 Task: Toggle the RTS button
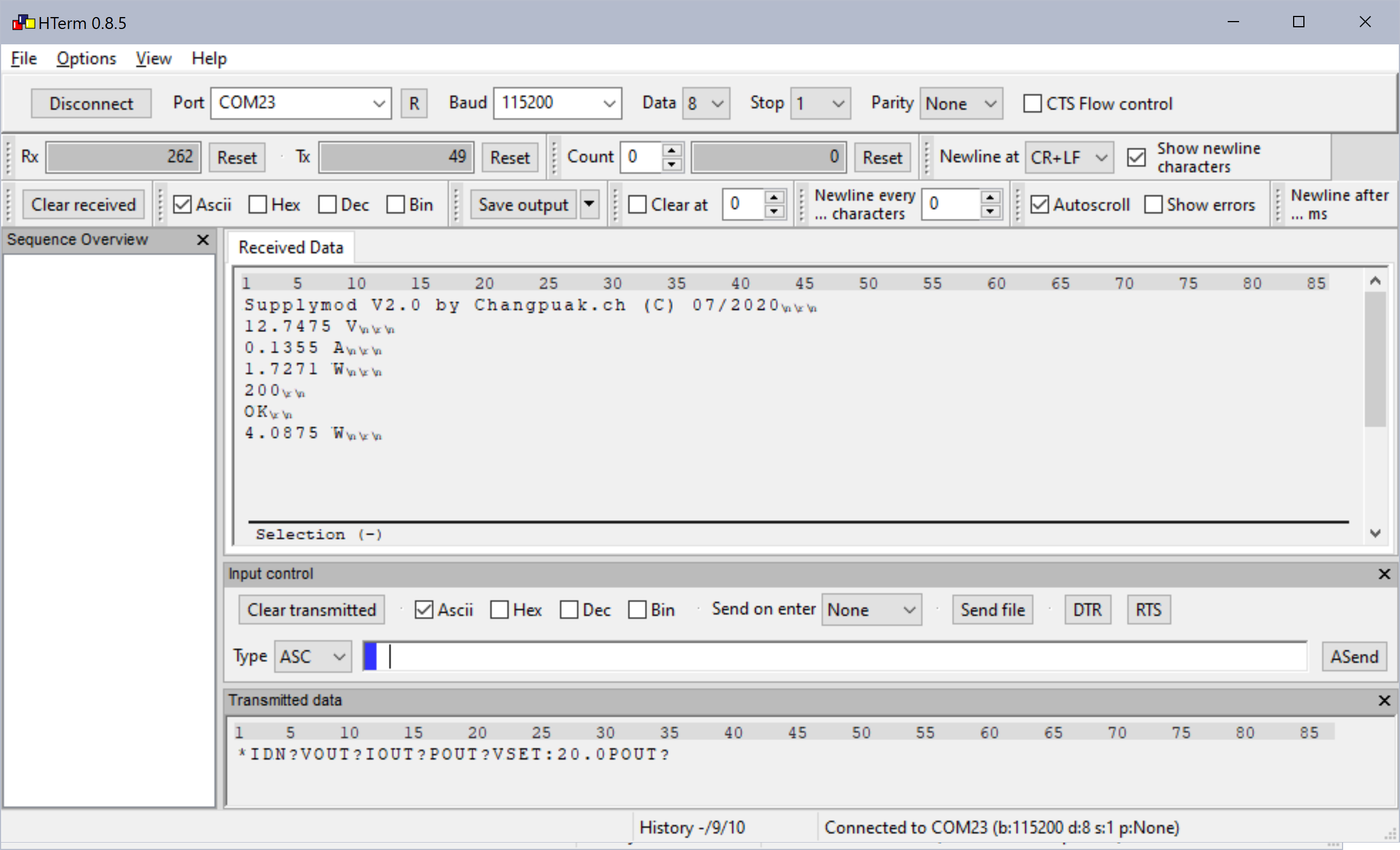tap(1149, 609)
